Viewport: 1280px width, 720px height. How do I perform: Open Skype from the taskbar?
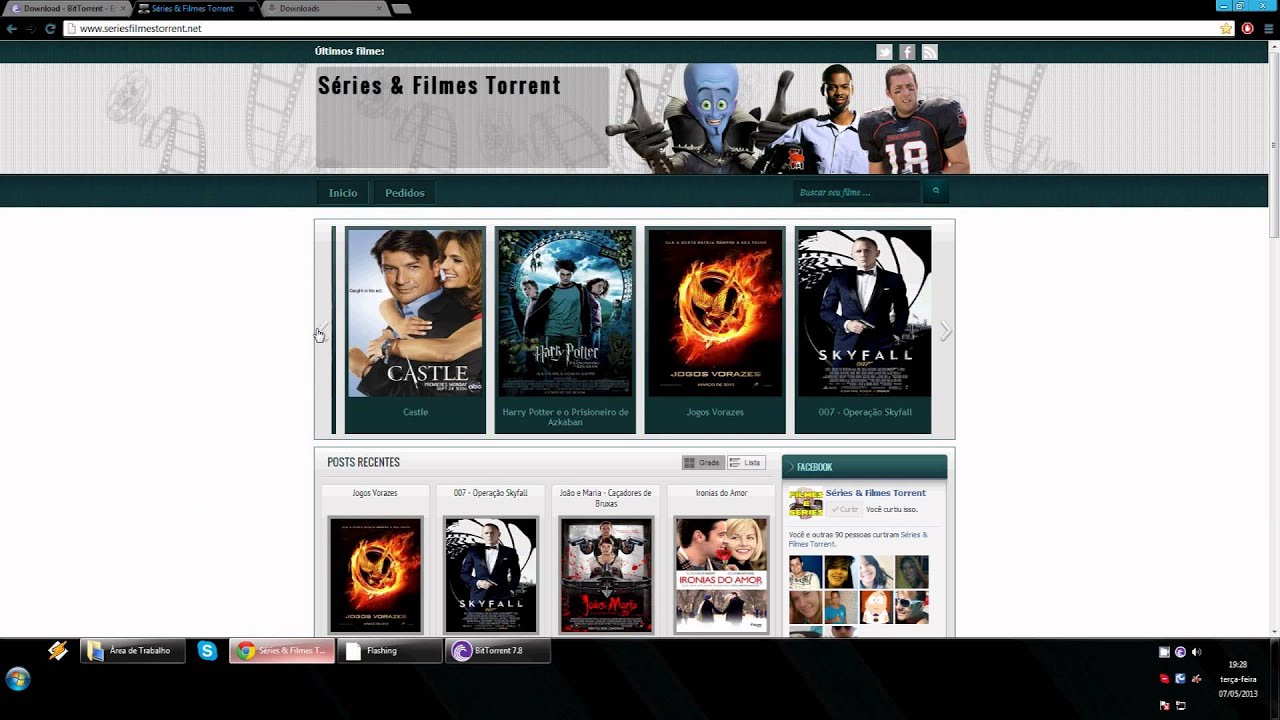(207, 651)
